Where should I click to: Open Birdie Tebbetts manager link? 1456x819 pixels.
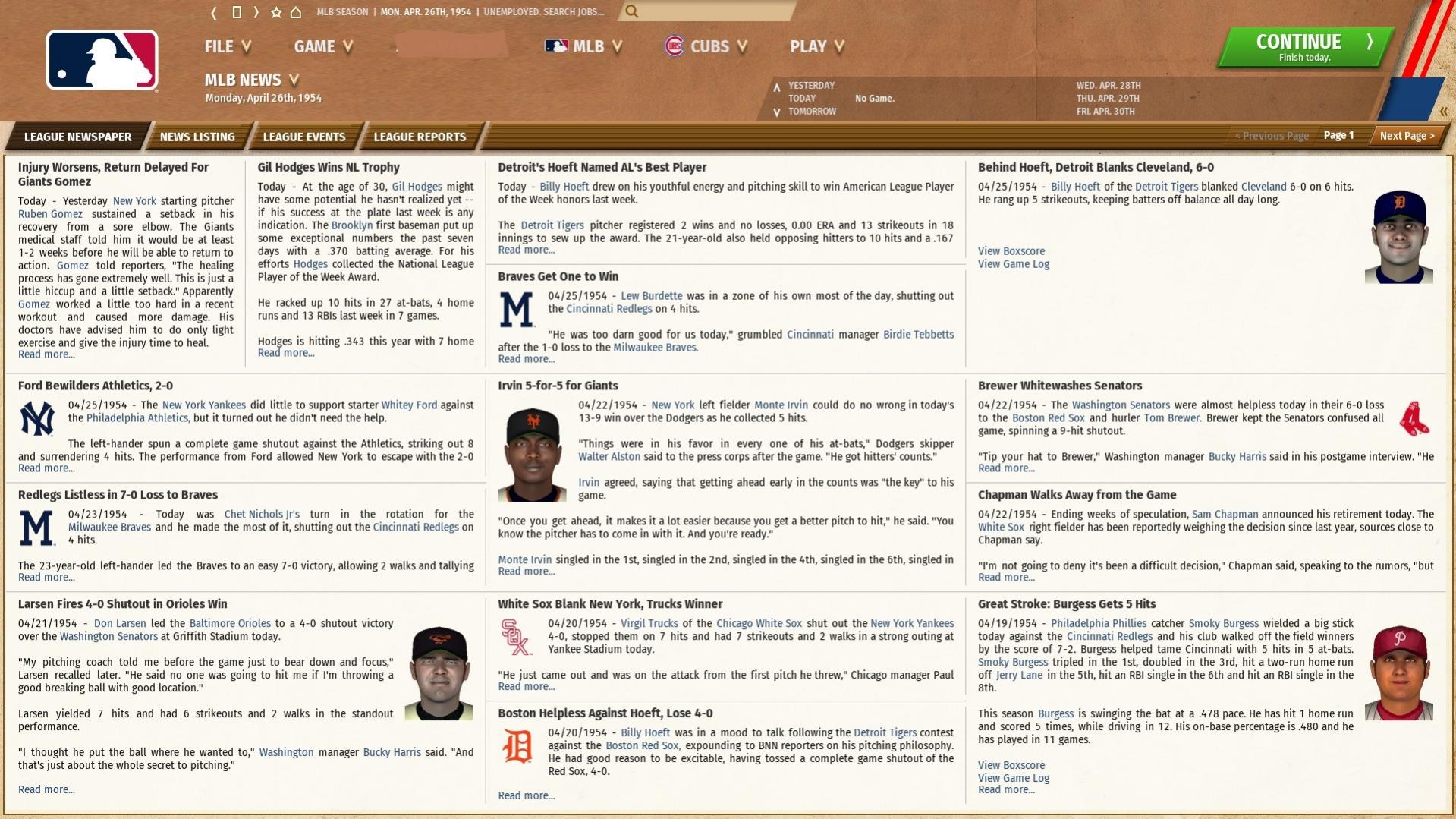[918, 335]
